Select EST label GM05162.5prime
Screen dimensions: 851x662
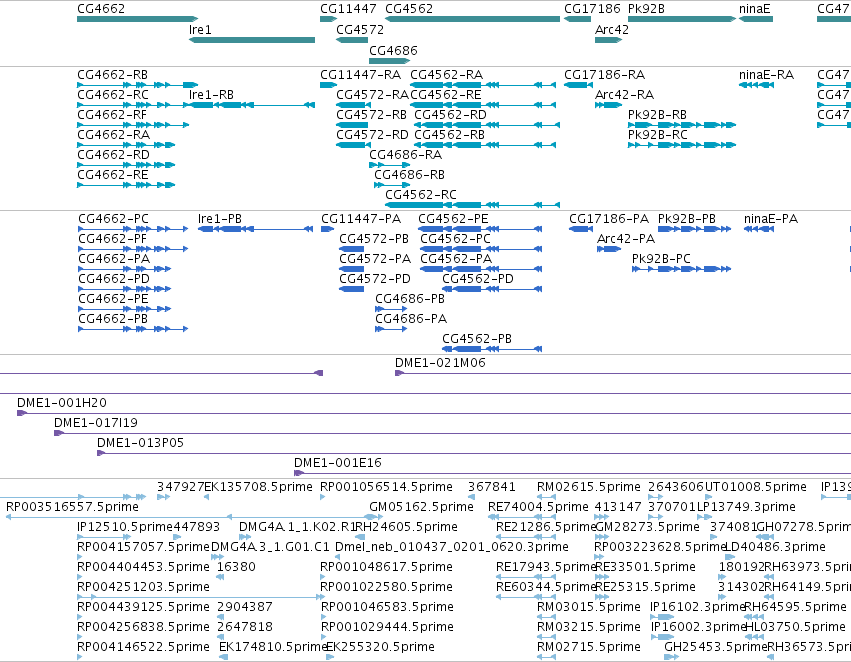[421, 507]
